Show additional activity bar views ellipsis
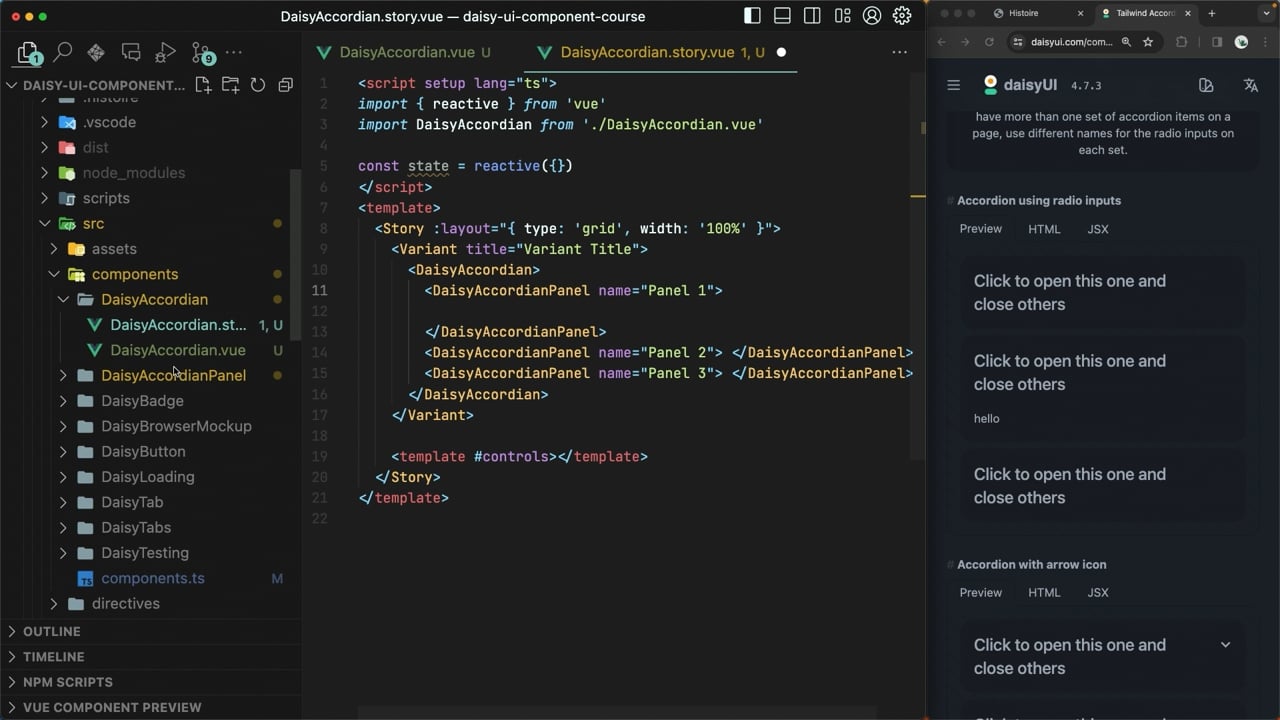Viewport: 1280px width, 720px height. (234, 52)
